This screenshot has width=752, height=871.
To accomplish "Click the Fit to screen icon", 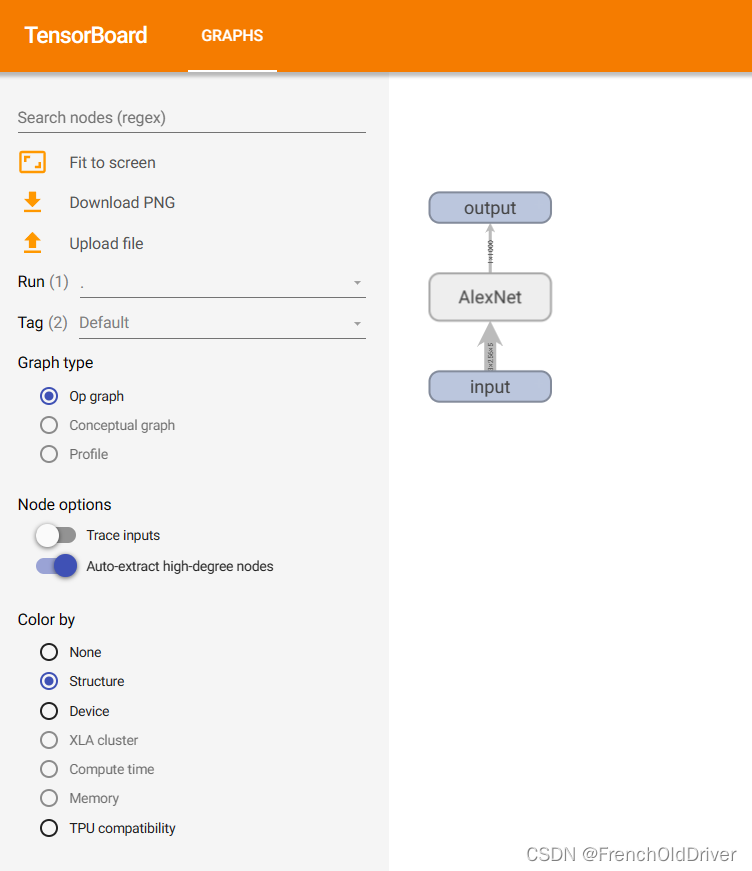I will point(32,162).
